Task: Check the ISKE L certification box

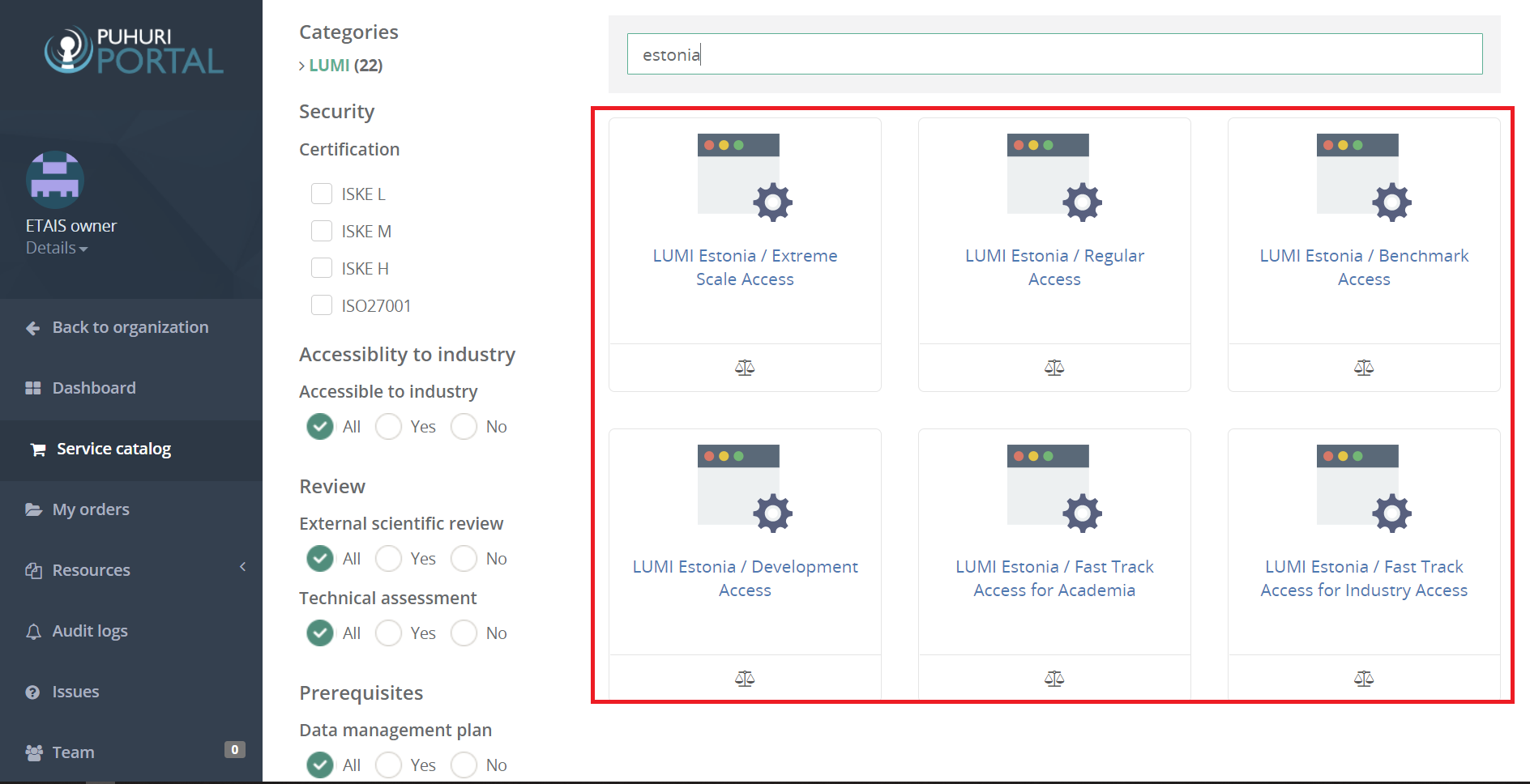Action: (322, 194)
